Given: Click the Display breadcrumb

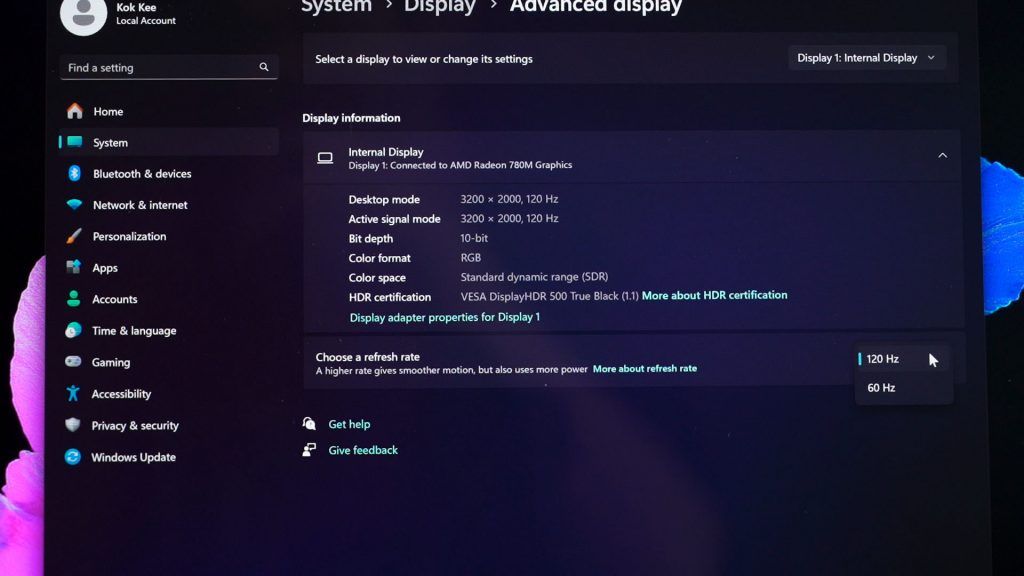Looking at the screenshot, I should point(440,7).
